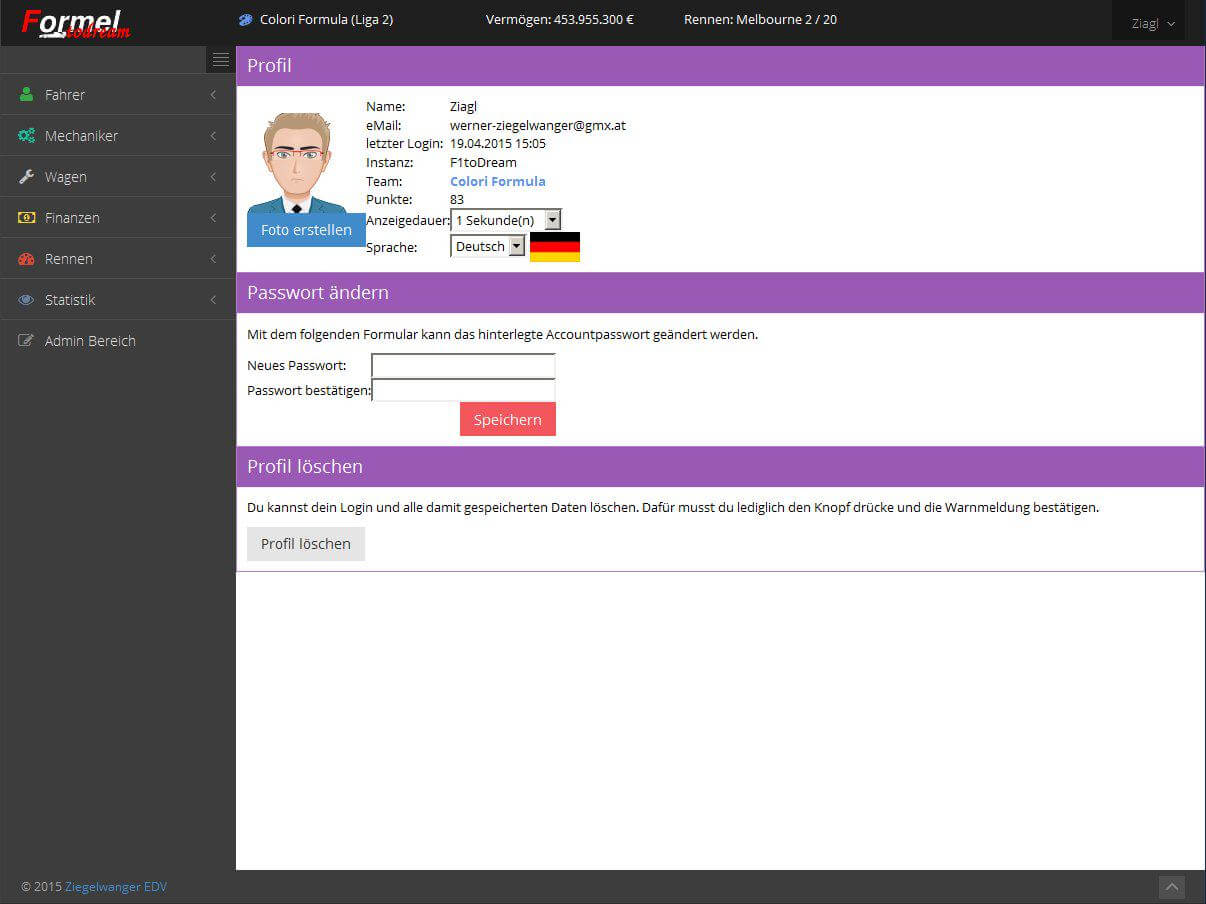Click the Wagen wrench icon
The image size is (1206, 904).
pos(27,177)
